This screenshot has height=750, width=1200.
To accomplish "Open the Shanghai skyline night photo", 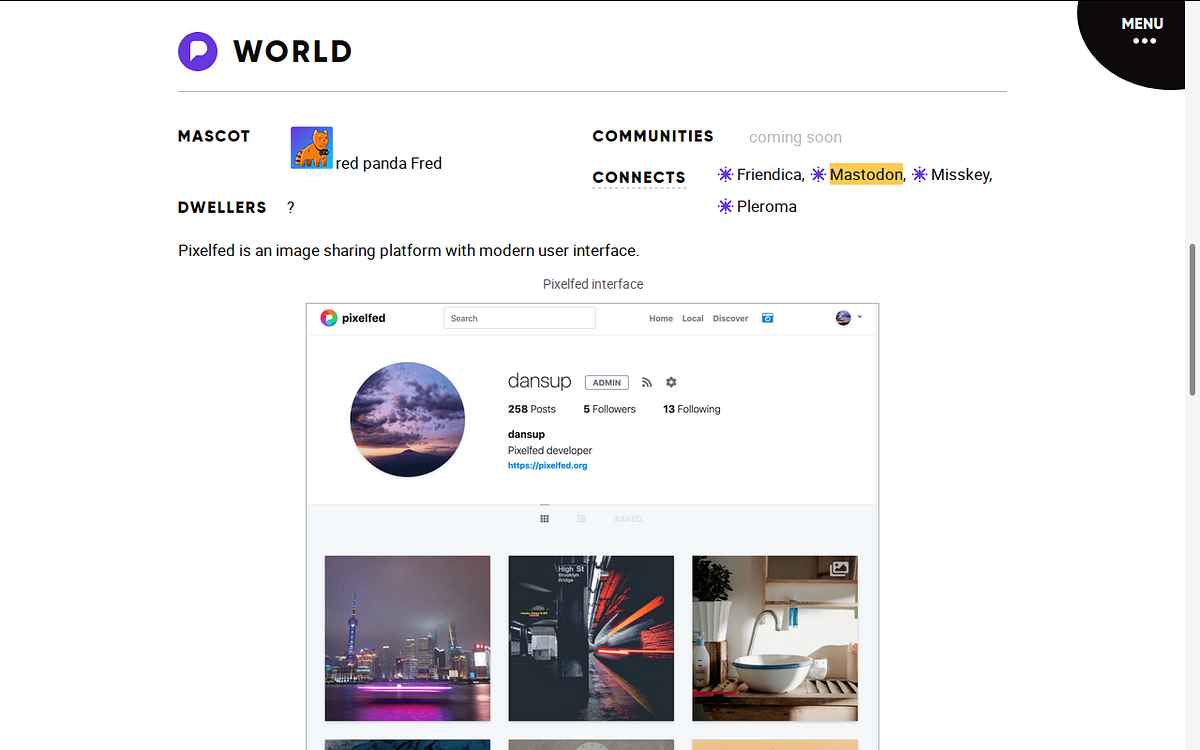I will 408,638.
